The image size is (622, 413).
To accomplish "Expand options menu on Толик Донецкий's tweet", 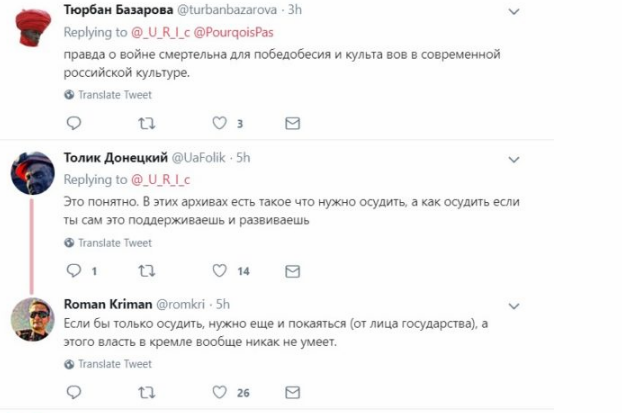I will pyautogui.click(x=514, y=159).
